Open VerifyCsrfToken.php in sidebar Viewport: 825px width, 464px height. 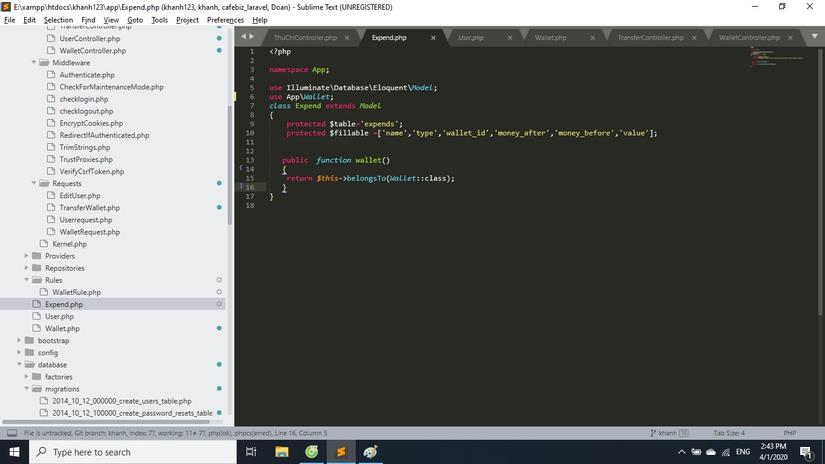92,172
